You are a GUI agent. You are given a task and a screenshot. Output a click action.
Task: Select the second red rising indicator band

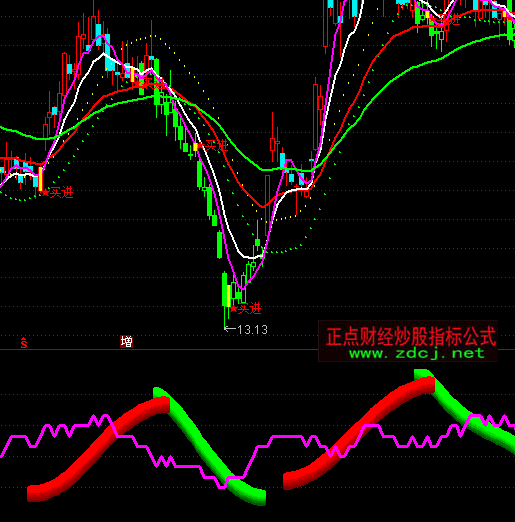pos(359,433)
